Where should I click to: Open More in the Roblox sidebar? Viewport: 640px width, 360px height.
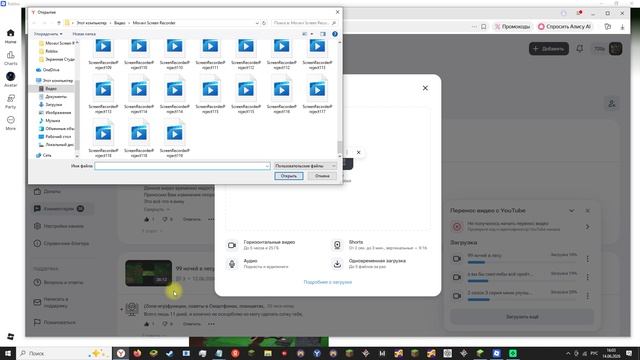tap(11, 123)
